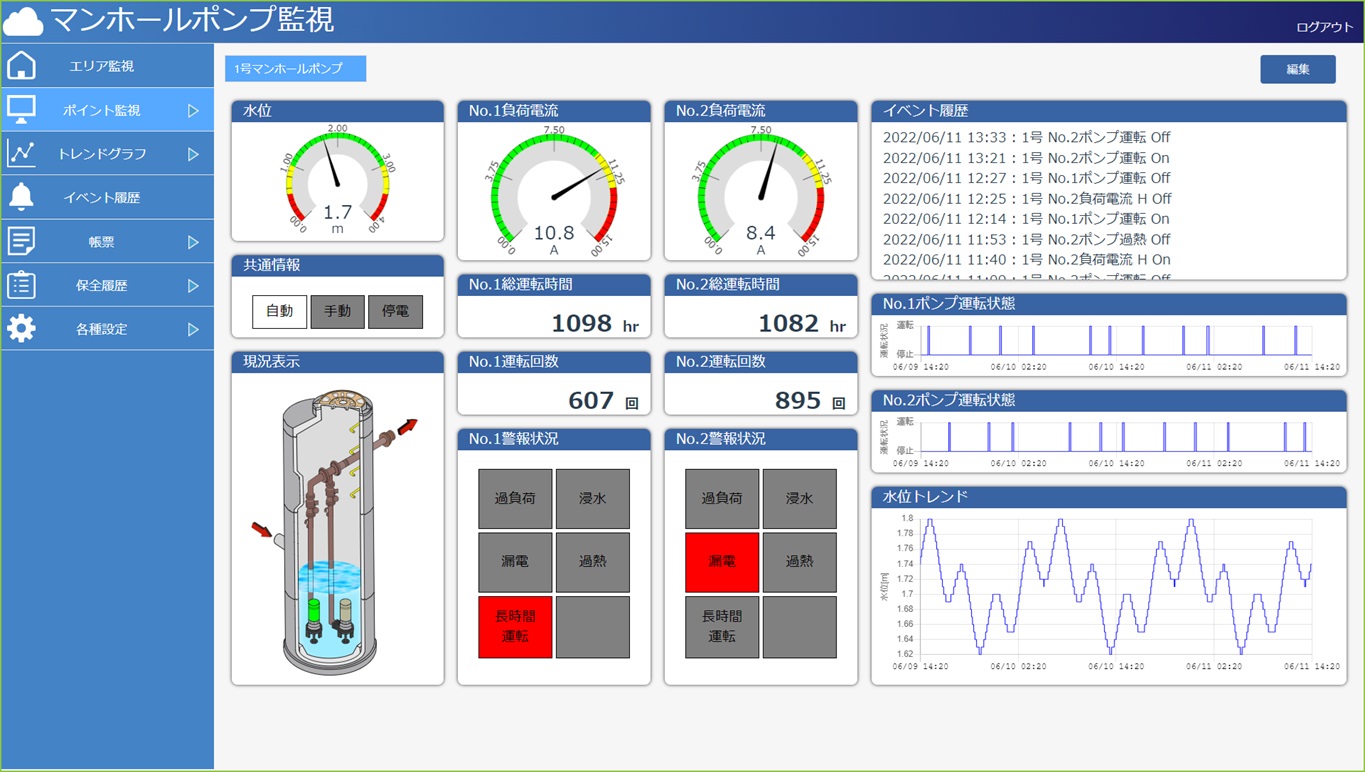Select the 停電 status button

coord(395,312)
